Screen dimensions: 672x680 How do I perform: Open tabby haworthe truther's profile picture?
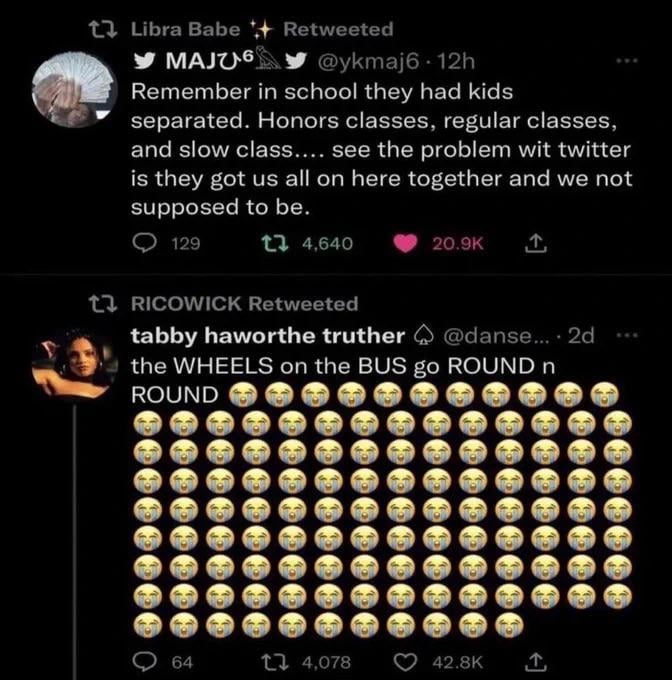tap(73, 364)
